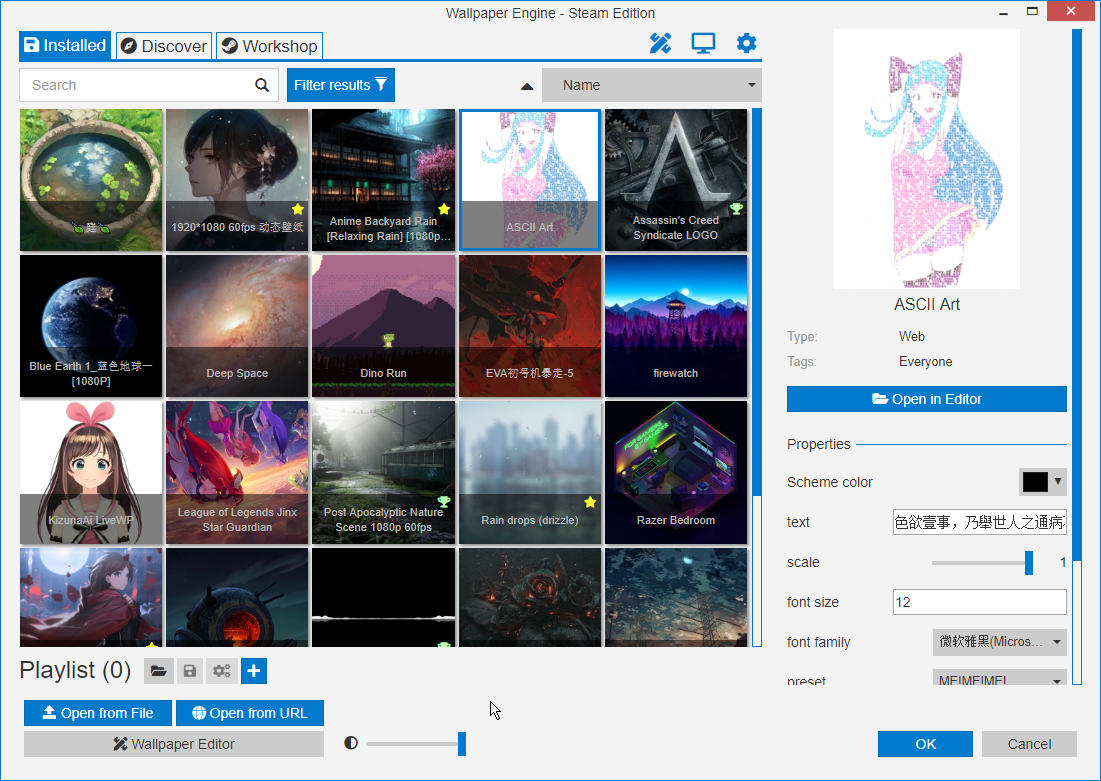Select the Dino Run wallpaper
1101x781 pixels.
(383, 326)
